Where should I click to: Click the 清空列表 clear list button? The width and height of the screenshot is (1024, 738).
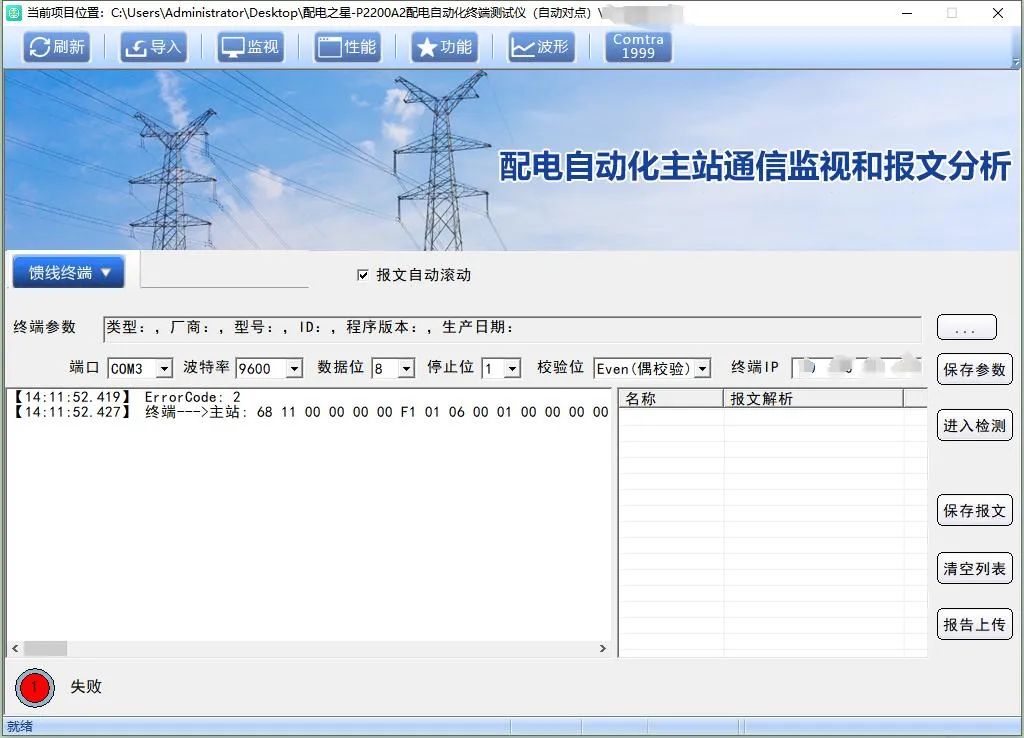[975, 569]
